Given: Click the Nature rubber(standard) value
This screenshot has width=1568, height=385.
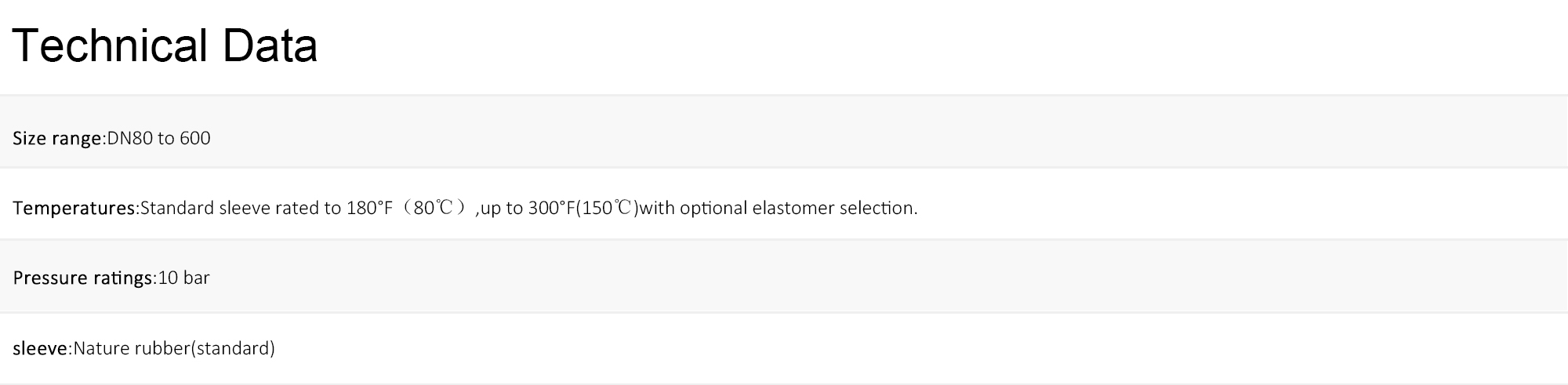Looking at the screenshot, I should 174,348.
